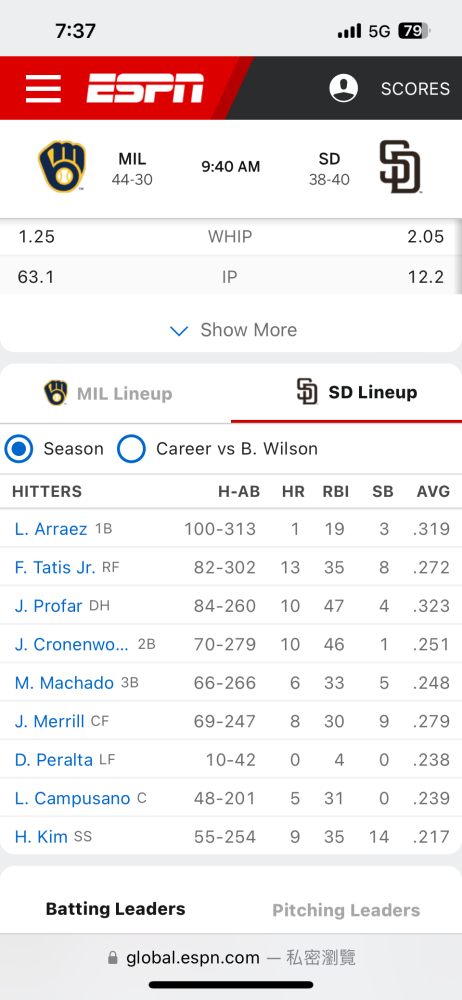The height and width of the screenshot is (1000, 462).
Task: Tap the padlock icon in address bar
Action: pyautogui.click(x=113, y=958)
